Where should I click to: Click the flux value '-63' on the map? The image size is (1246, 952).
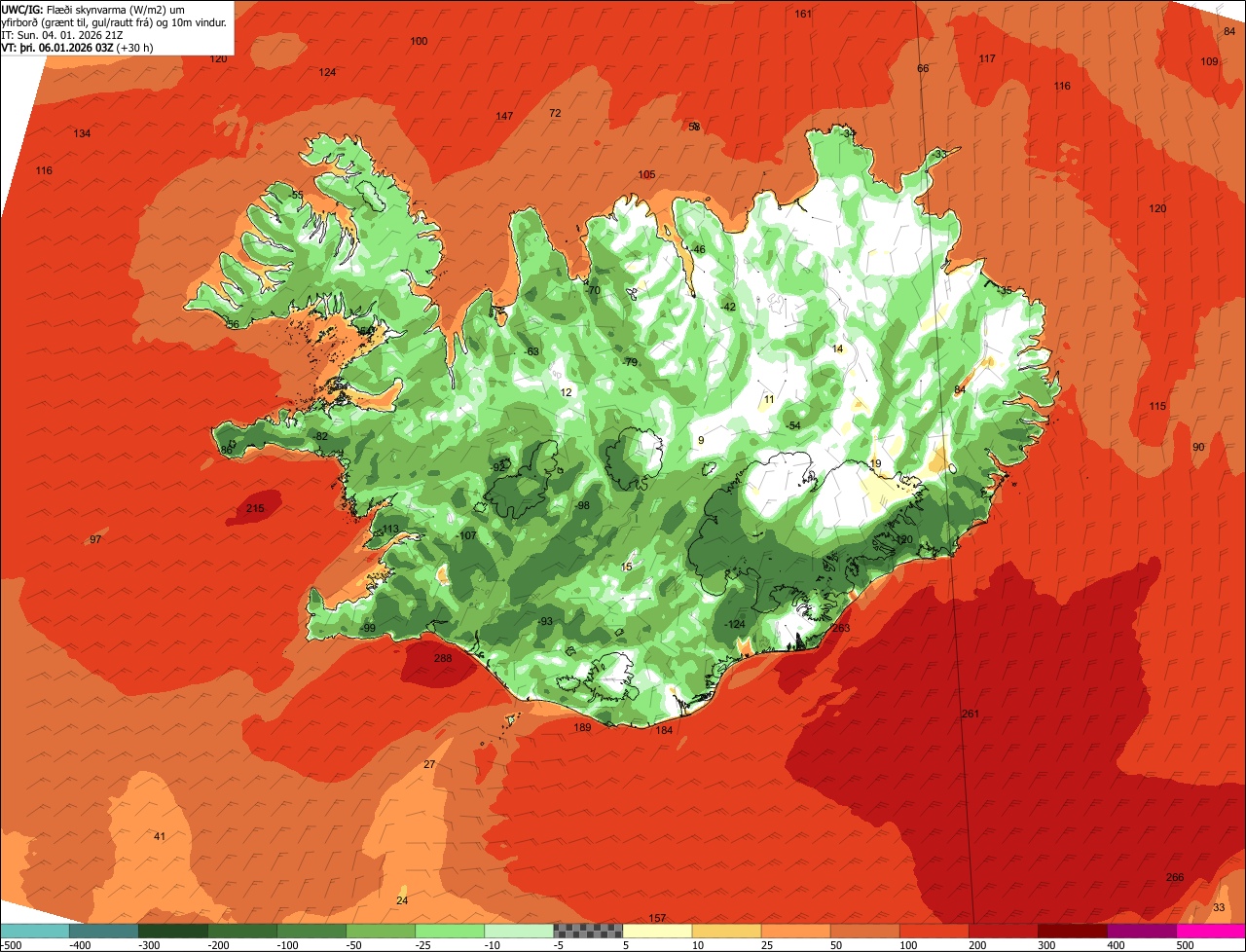pyautogui.click(x=531, y=352)
